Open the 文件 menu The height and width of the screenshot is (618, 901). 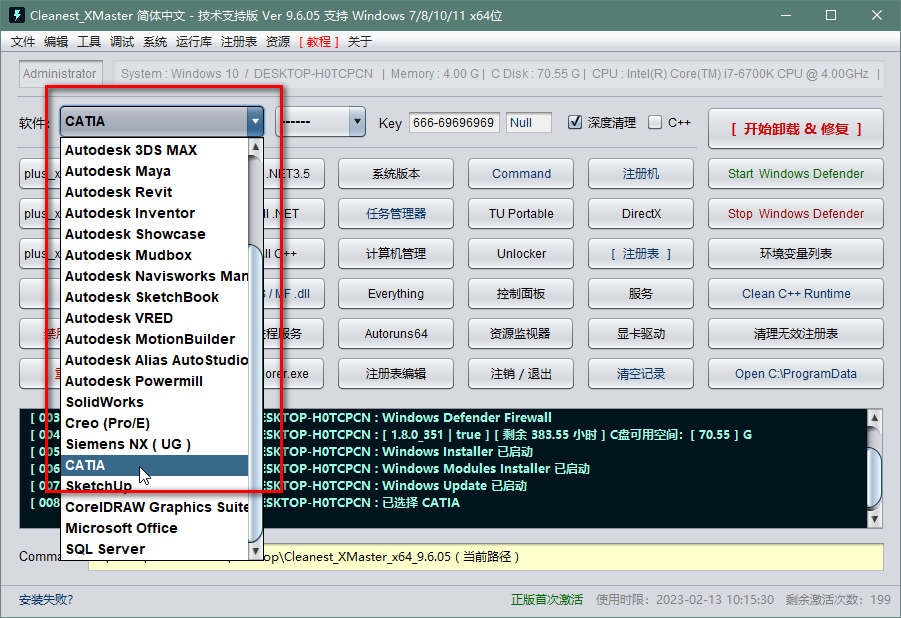point(23,41)
